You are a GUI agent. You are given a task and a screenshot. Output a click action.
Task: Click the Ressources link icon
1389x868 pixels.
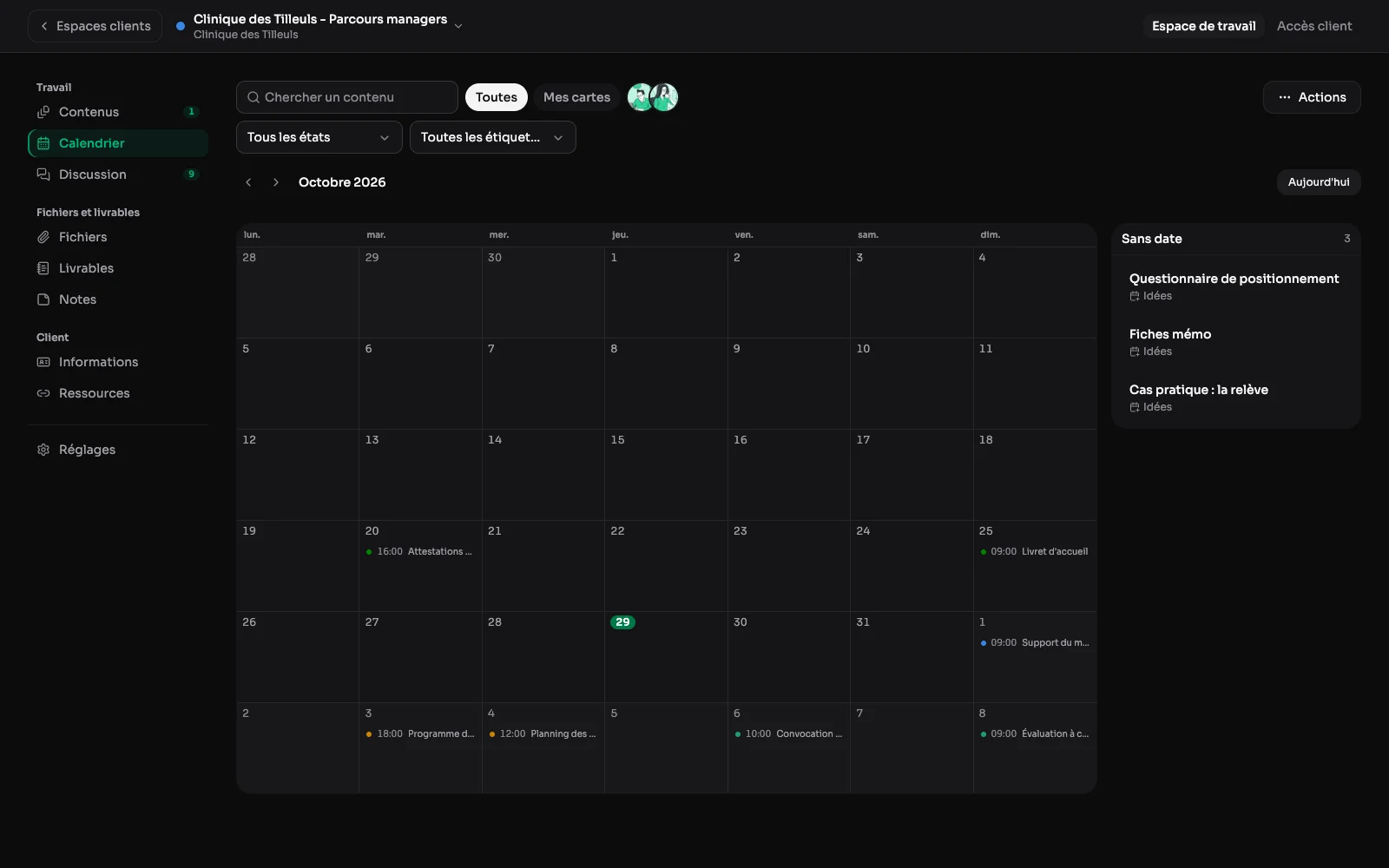click(43, 393)
